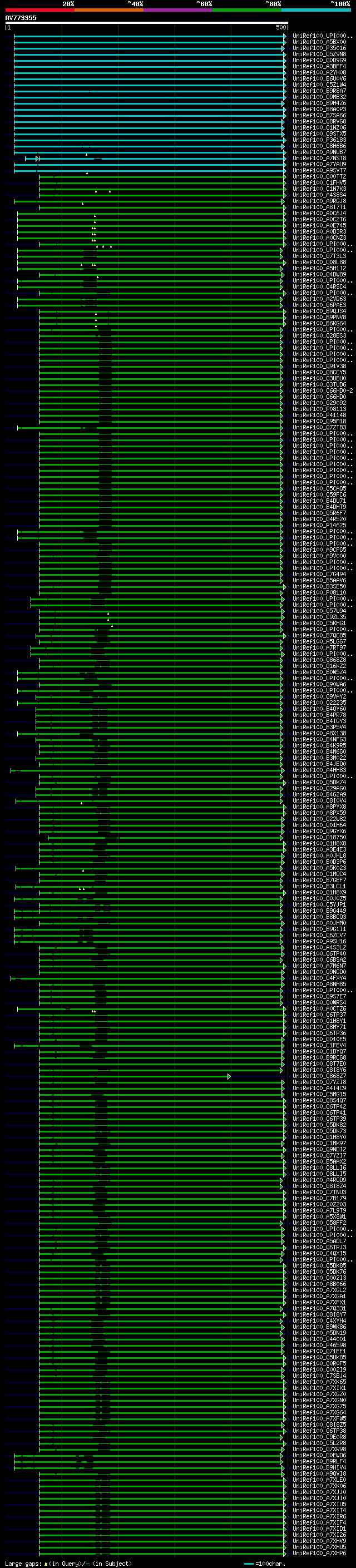The height and width of the screenshot is (1568, 356).
Task: Select hit label UniRef100_Q01H64
Action: point(319,825)
